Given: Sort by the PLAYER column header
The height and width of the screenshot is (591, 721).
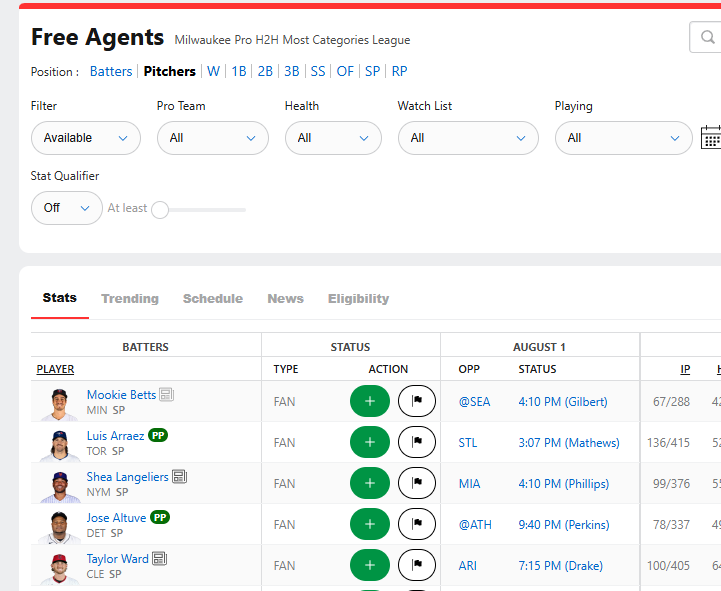Looking at the screenshot, I should coord(55,369).
